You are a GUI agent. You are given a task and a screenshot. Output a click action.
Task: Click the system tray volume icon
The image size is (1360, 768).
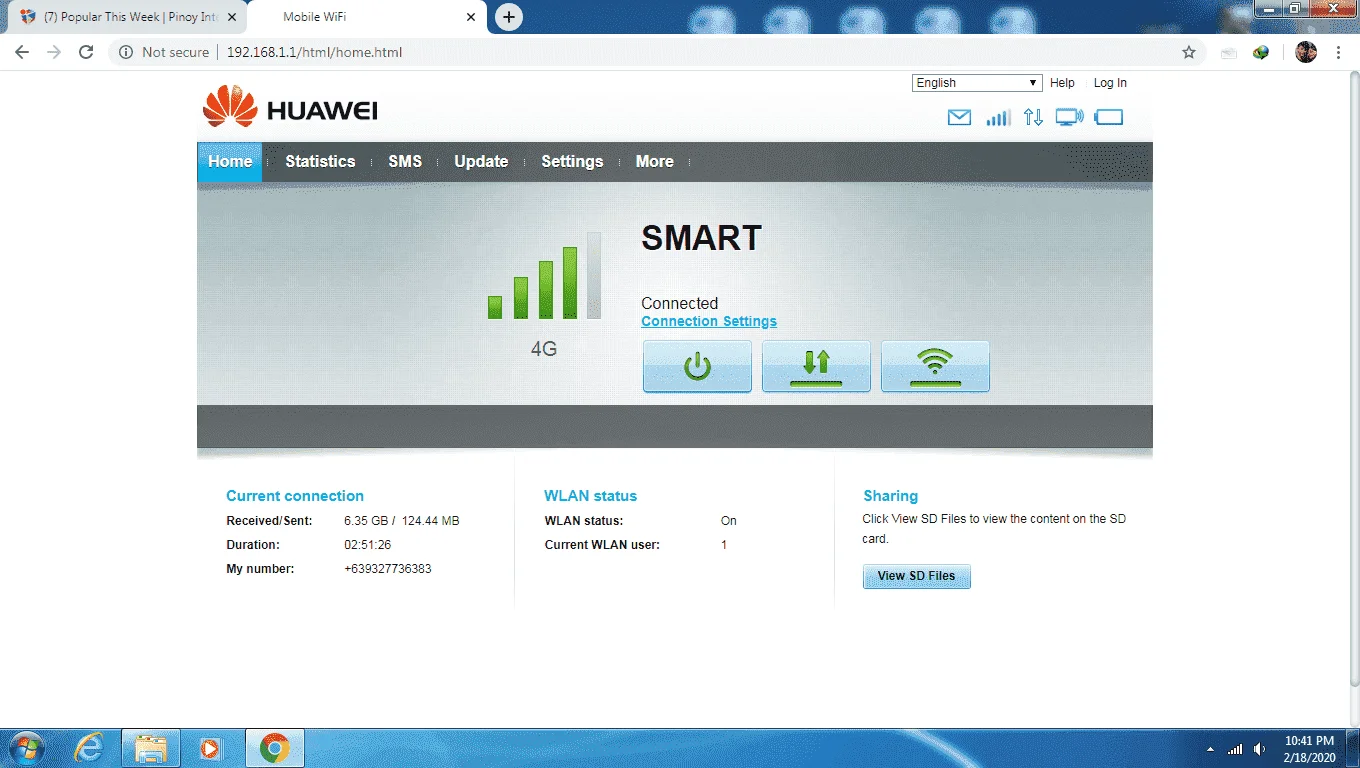[1259, 749]
